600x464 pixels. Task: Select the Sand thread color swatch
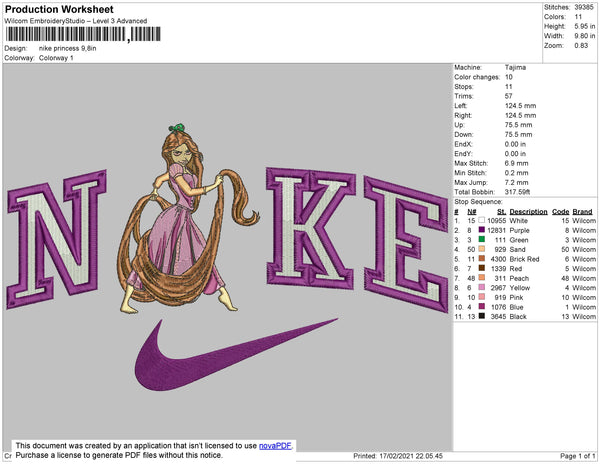tap(481, 249)
